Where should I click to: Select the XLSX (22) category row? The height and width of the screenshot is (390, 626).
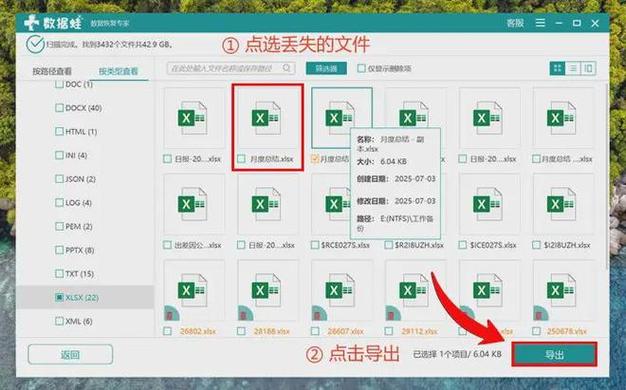[85, 297]
